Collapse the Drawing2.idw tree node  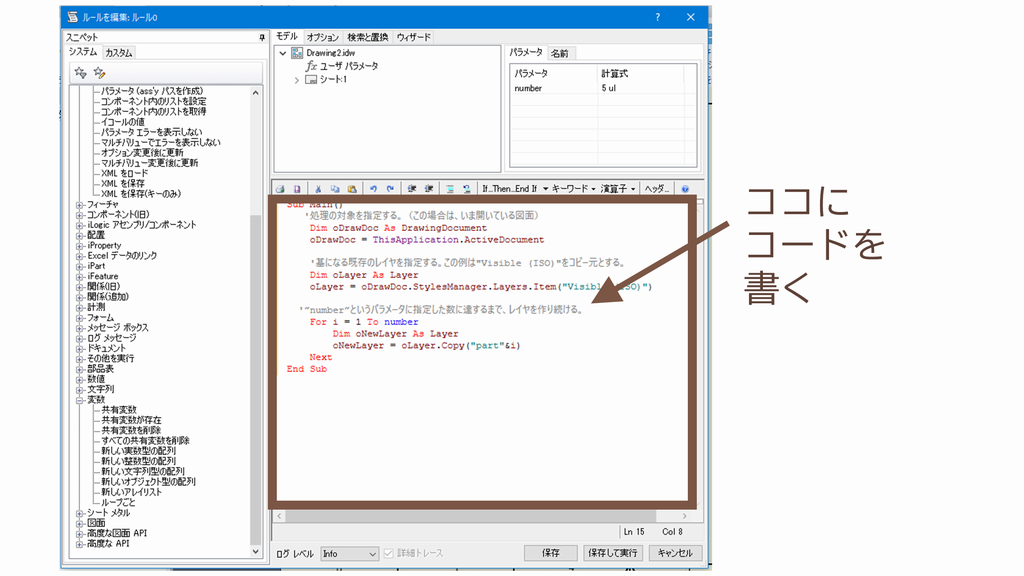283,53
